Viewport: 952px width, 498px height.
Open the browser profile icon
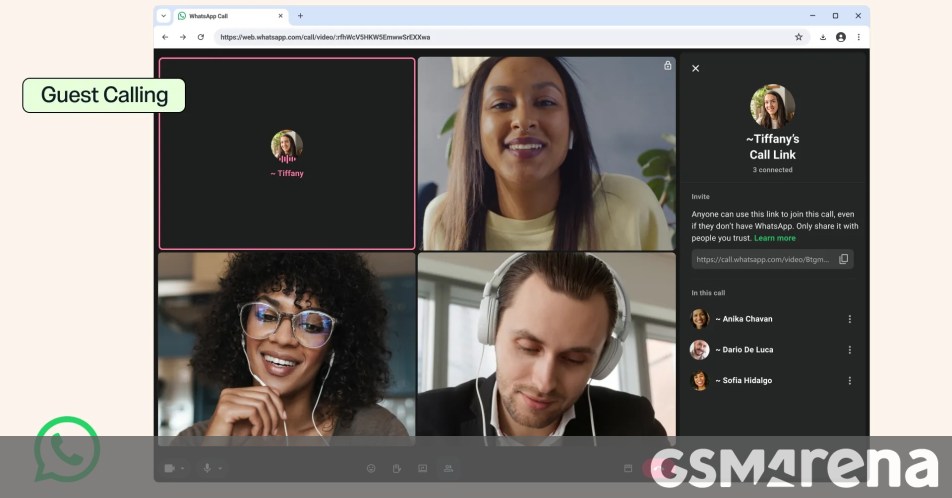(x=841, y=37)
